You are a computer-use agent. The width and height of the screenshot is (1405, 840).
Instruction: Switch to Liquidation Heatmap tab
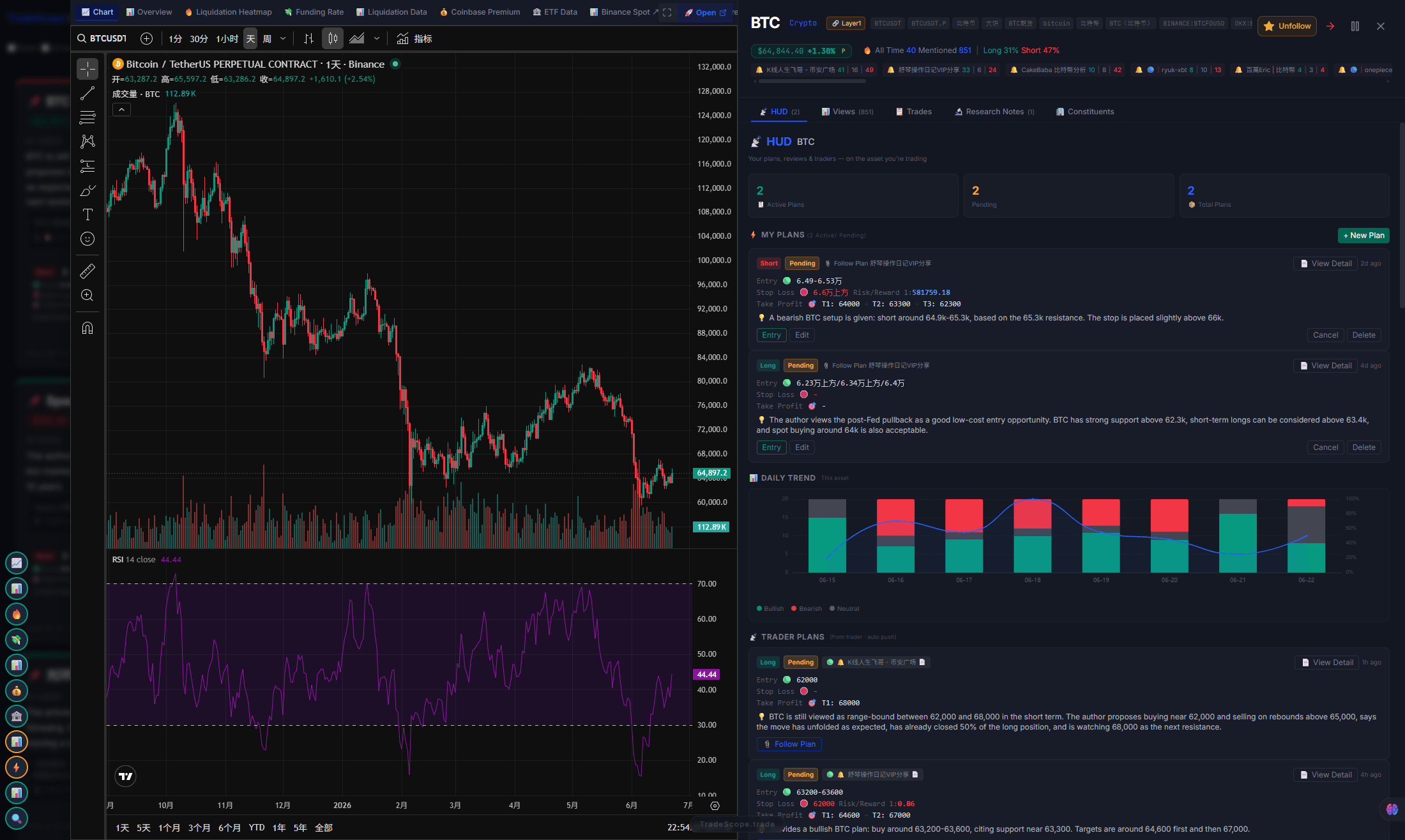[228, 12]
